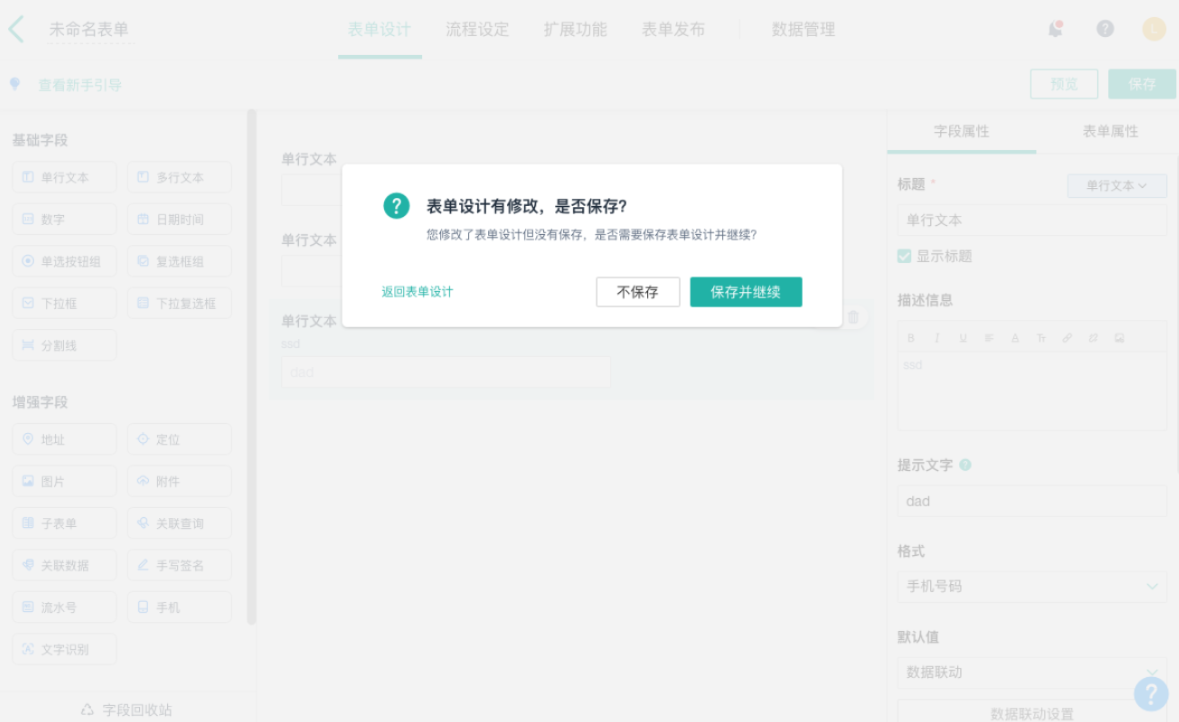Click the 保存并继续 button
The image size is (1179, 722).
[x=746, y=292]
